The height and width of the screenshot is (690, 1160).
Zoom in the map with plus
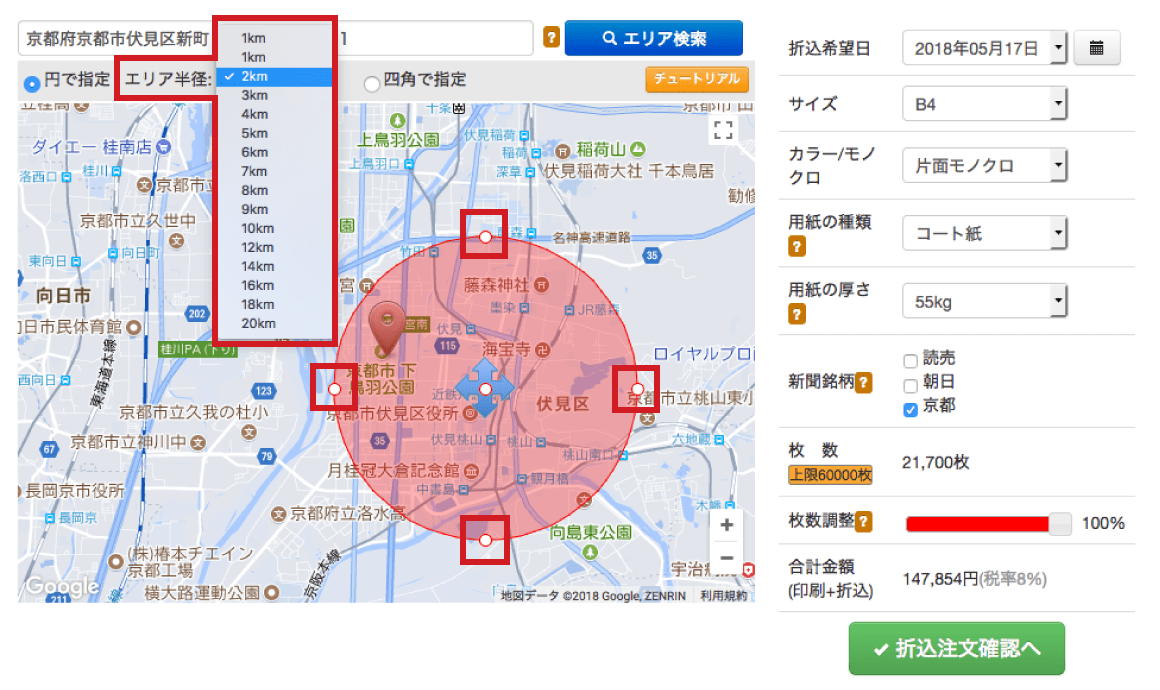(x=726, y=526)
